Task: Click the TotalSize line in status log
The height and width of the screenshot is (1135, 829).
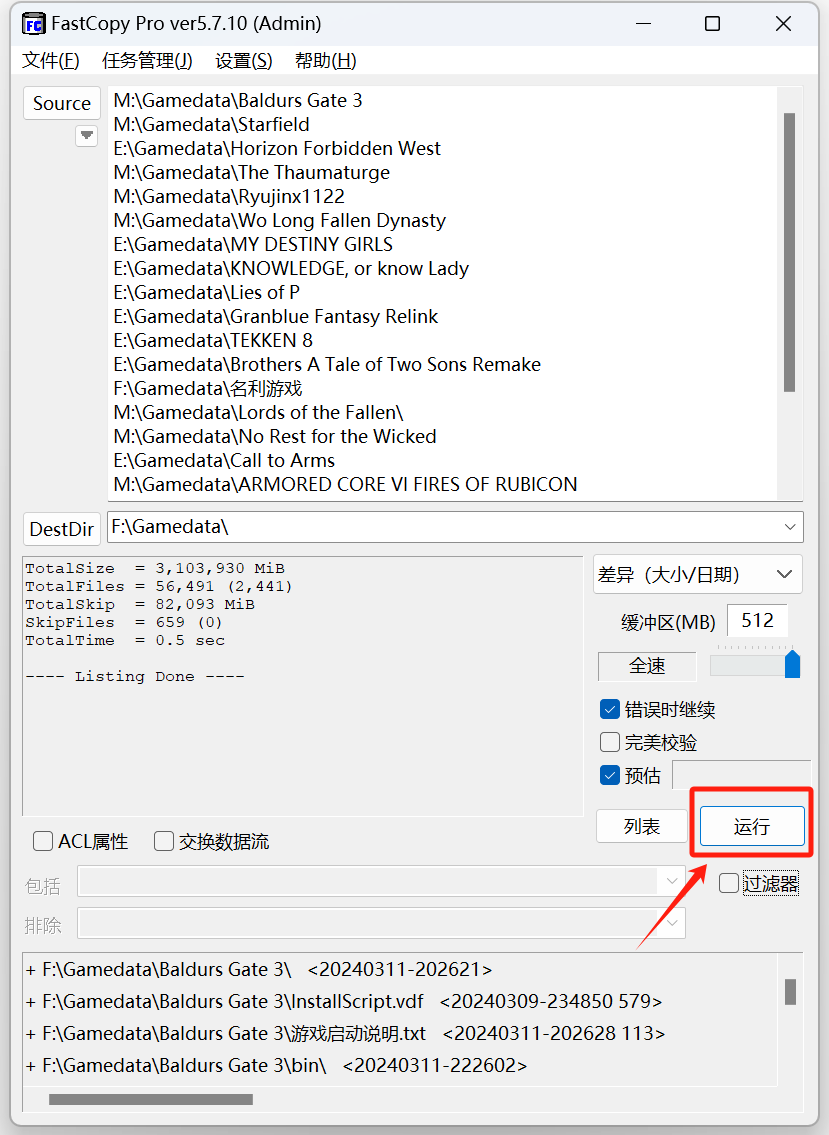Action: tap(155, 568)
